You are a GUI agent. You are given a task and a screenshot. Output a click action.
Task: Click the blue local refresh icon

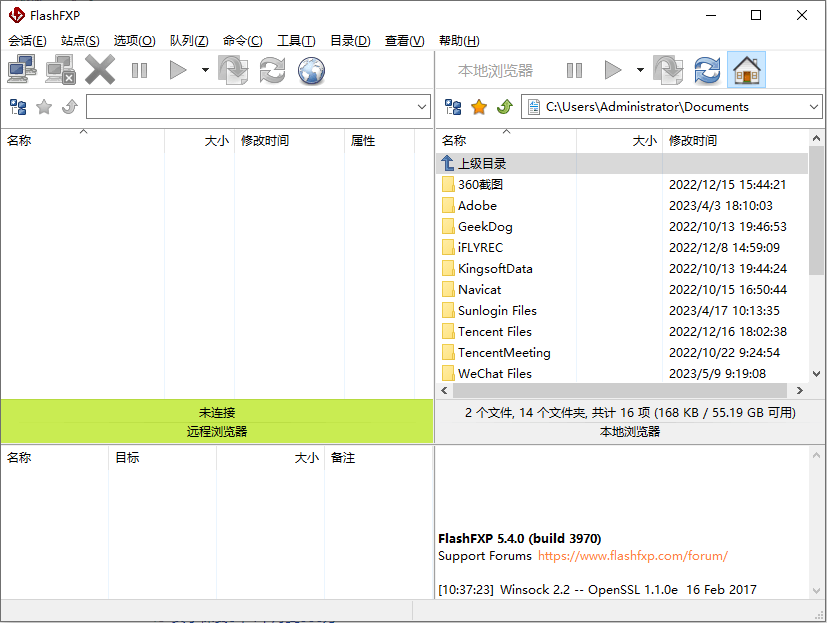[x=707, y=70]
